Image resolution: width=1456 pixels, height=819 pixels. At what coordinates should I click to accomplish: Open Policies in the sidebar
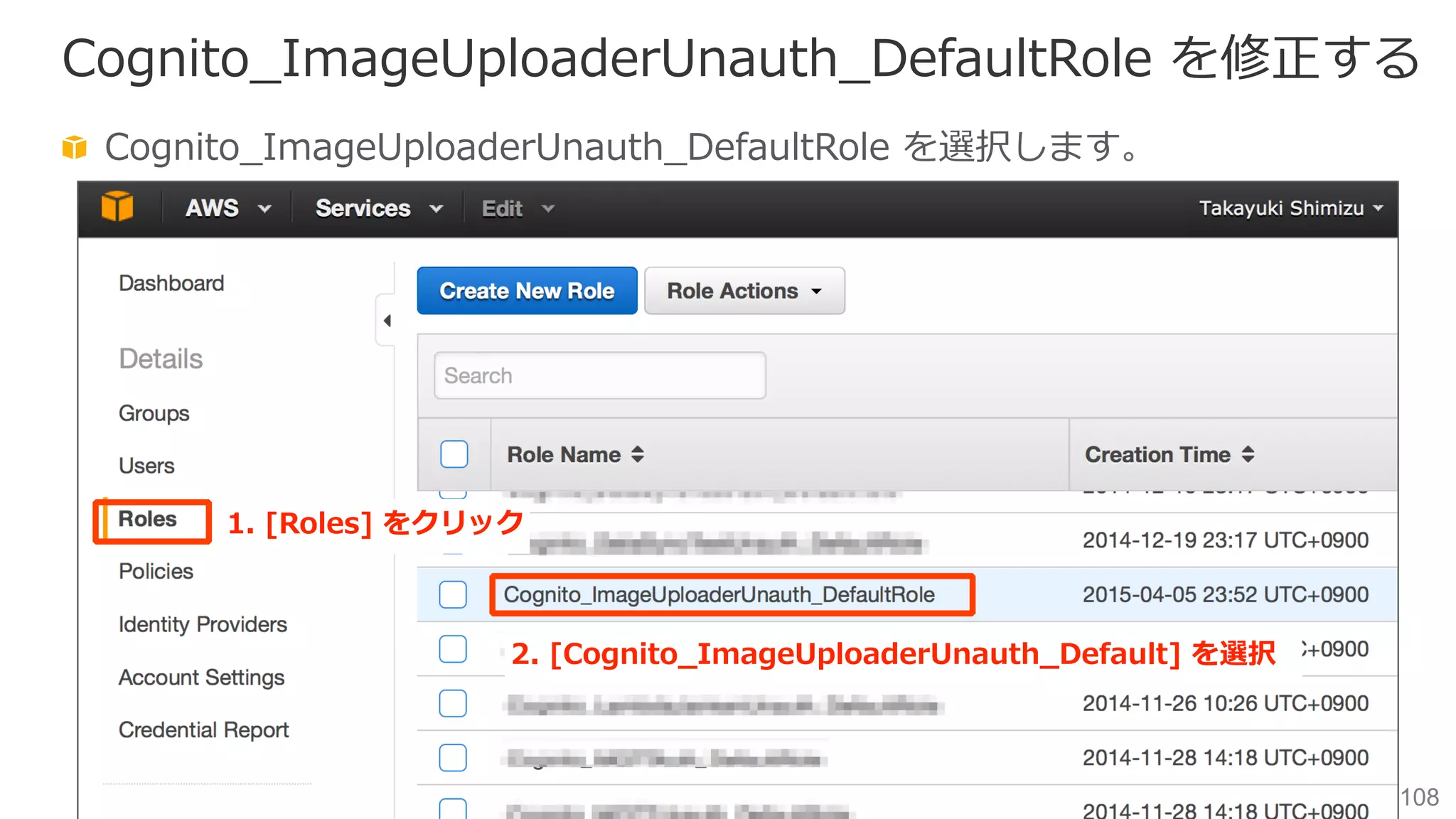[156, 571]
